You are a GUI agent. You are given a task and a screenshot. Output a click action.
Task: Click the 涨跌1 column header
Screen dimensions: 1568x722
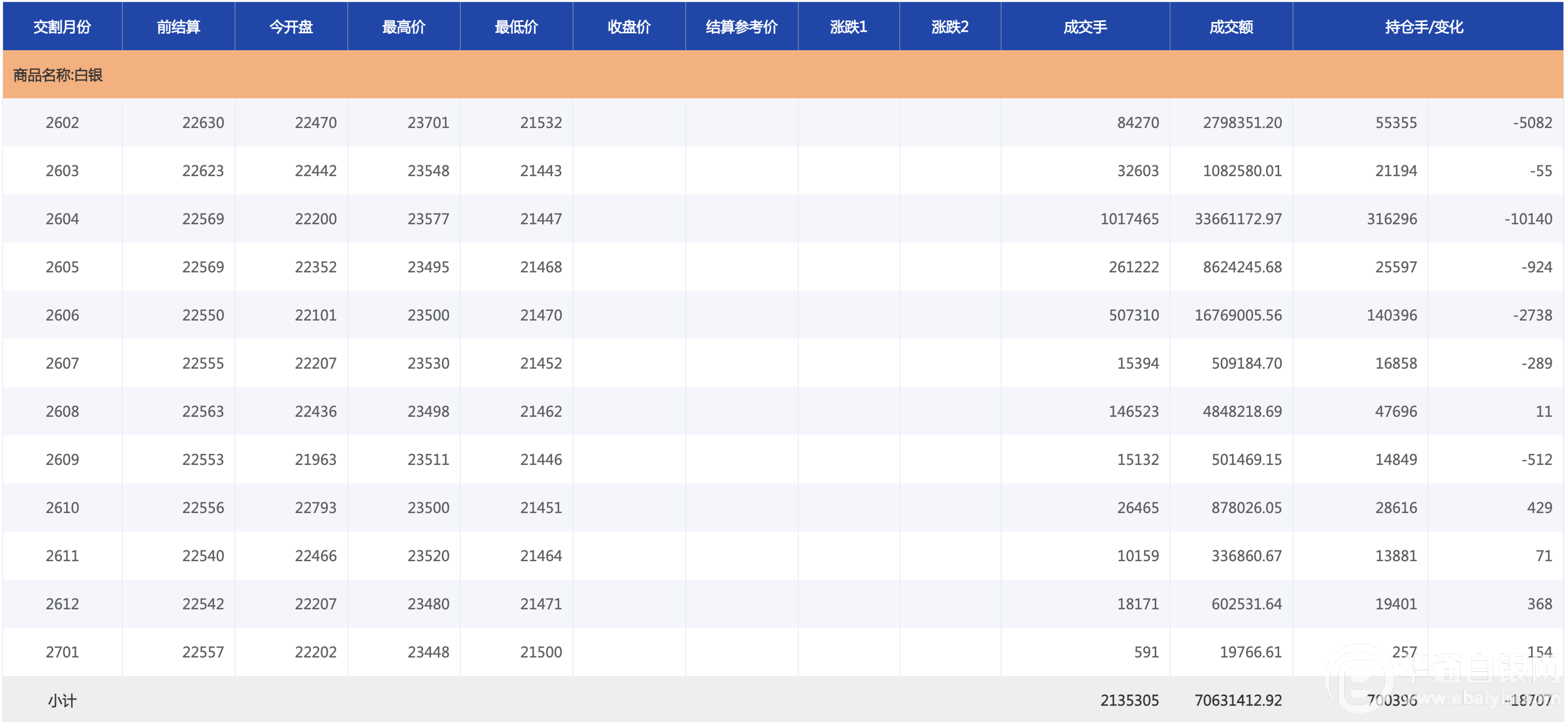[849, 27]
